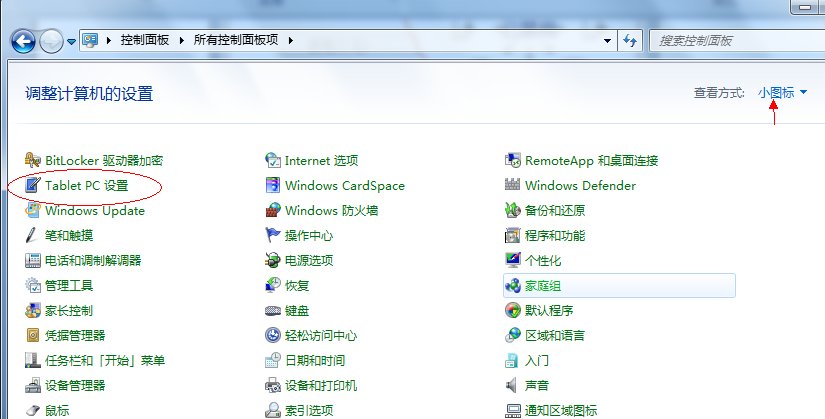Click the 家庭组 icon
Screen dimensions: 825x419
pyautogui.click(x=512, y=285)
